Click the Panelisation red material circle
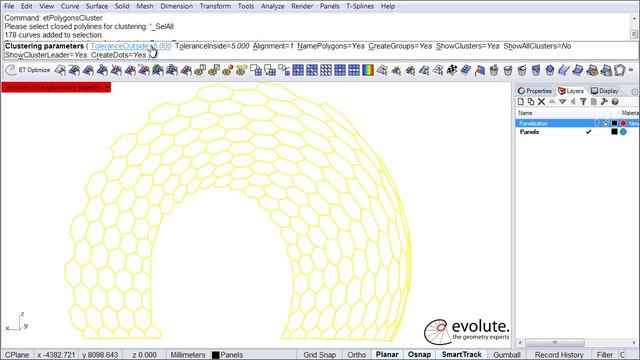 pyautogui.click(x=623, y=123)
